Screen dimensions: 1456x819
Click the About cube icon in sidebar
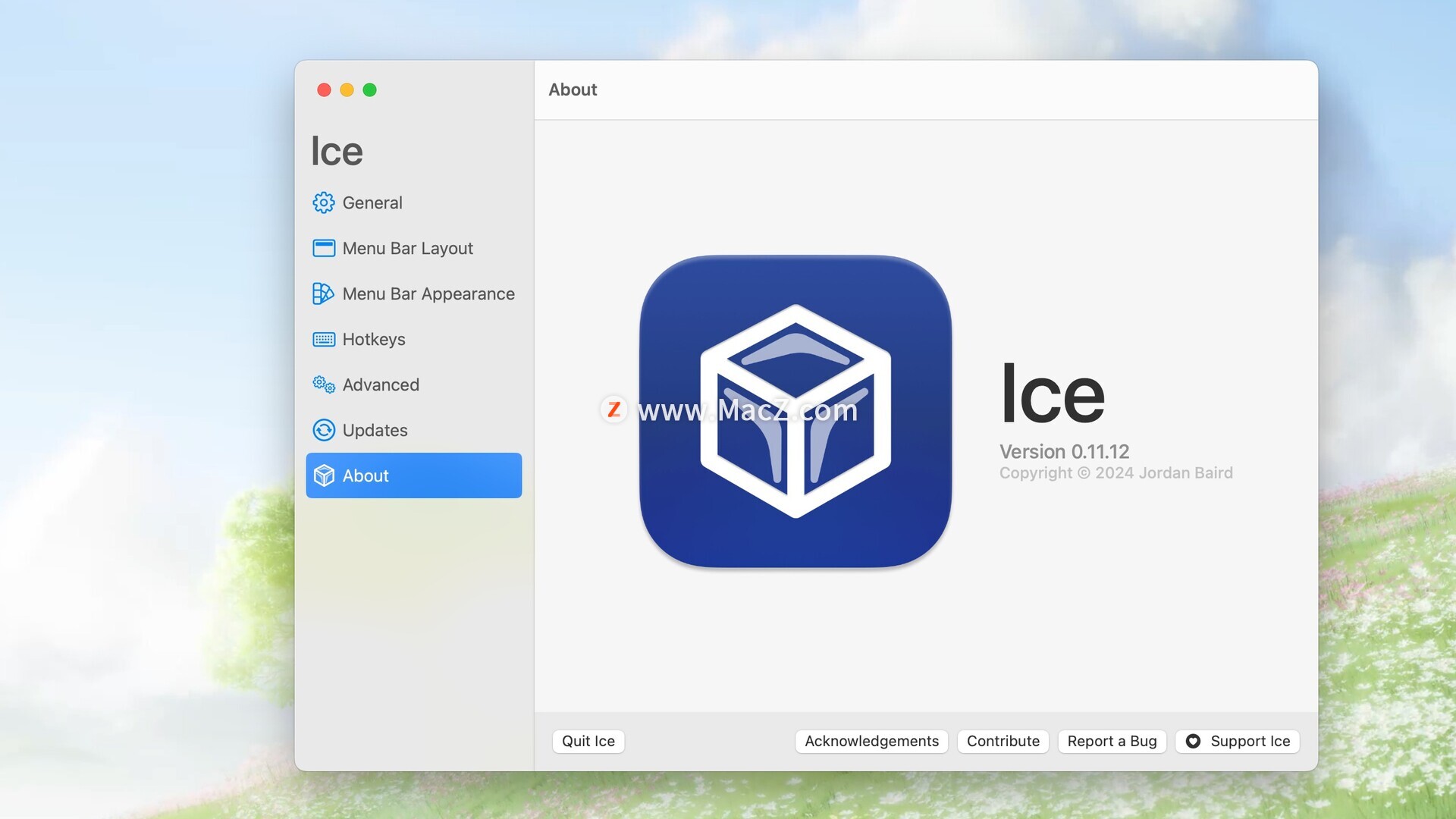(x=324, y=475)
